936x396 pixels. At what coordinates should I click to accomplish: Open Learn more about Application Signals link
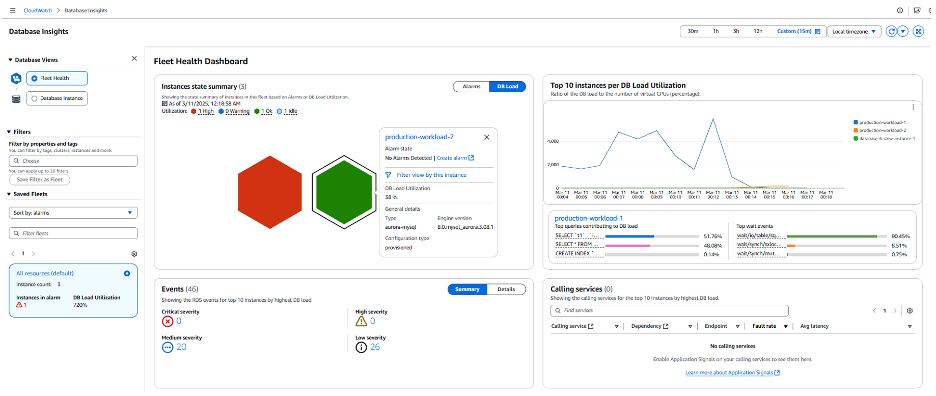(x=733, y=373)
